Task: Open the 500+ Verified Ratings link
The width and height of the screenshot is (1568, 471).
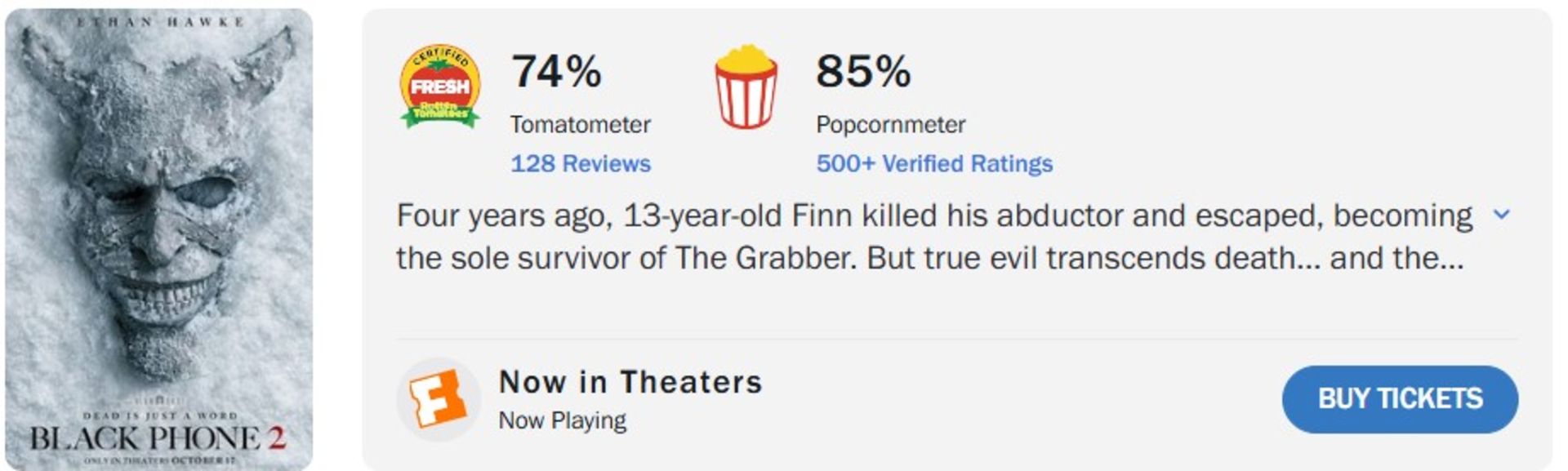Action: tap(934, 163)
